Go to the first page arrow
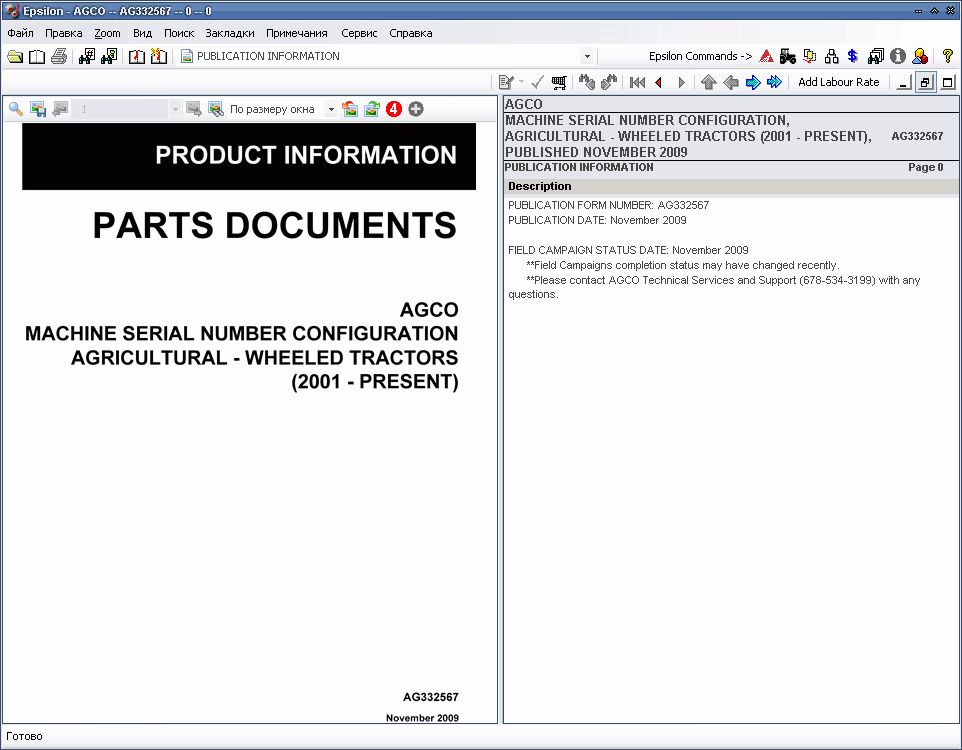Image resolution: width=962 pixels, height=750 pixels. [x=637, y=83]
